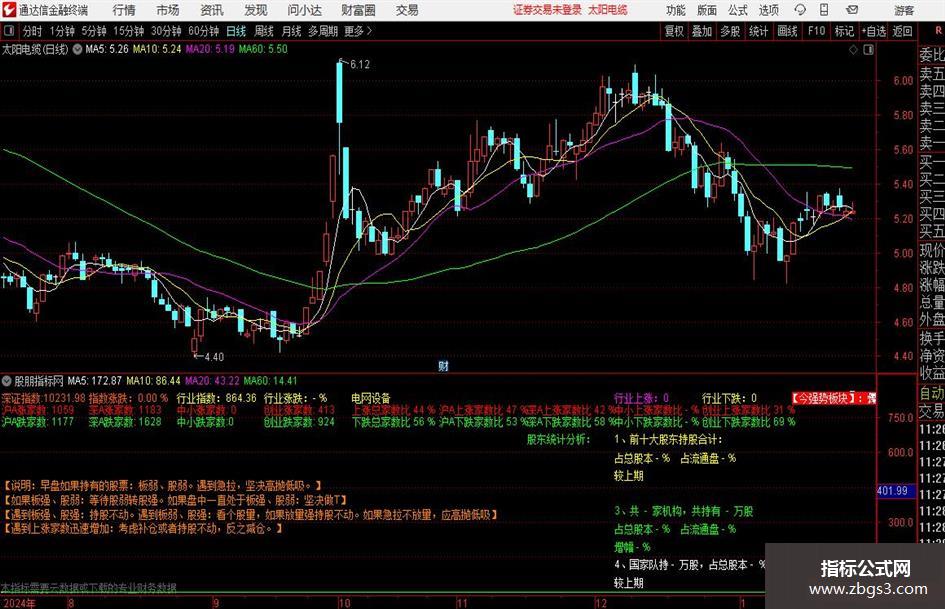Click the 6.00 price axis label
Viewport: 945px width, 609px height.
click(x=903, y=81)
